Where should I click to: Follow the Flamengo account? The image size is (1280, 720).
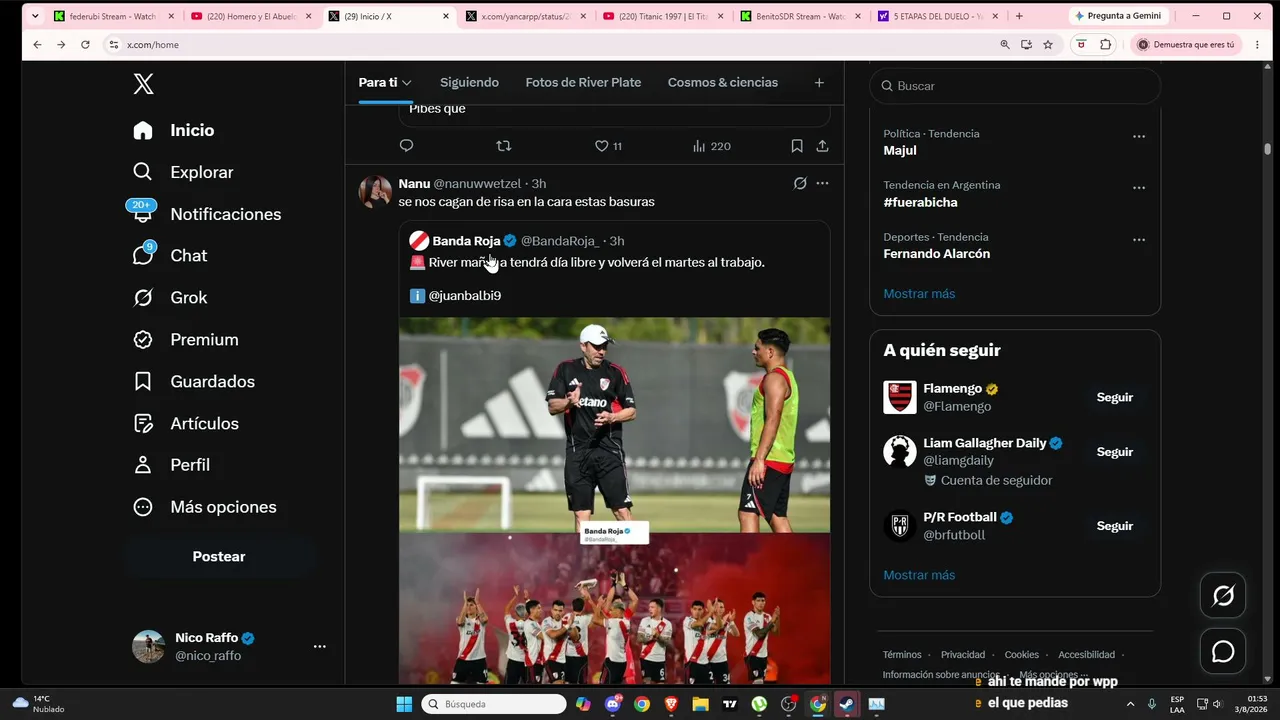pos(1115,397)
